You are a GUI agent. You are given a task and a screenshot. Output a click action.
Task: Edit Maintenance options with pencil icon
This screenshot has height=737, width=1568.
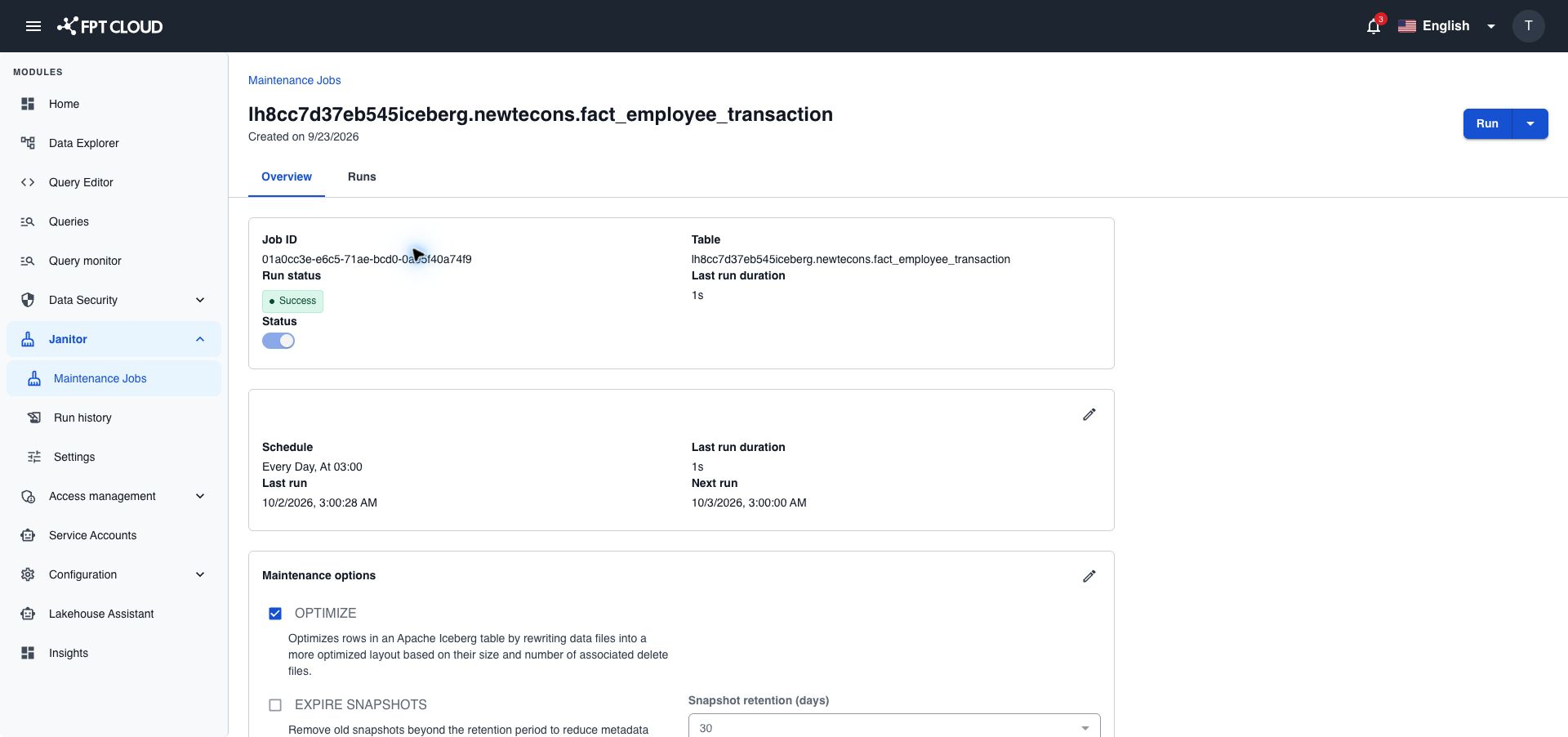pyautogui.click(x=1089, y=577)
